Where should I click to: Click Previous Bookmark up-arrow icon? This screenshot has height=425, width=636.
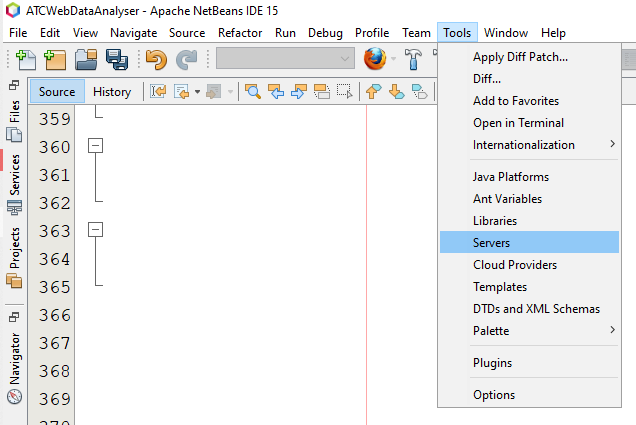point(374,92)
